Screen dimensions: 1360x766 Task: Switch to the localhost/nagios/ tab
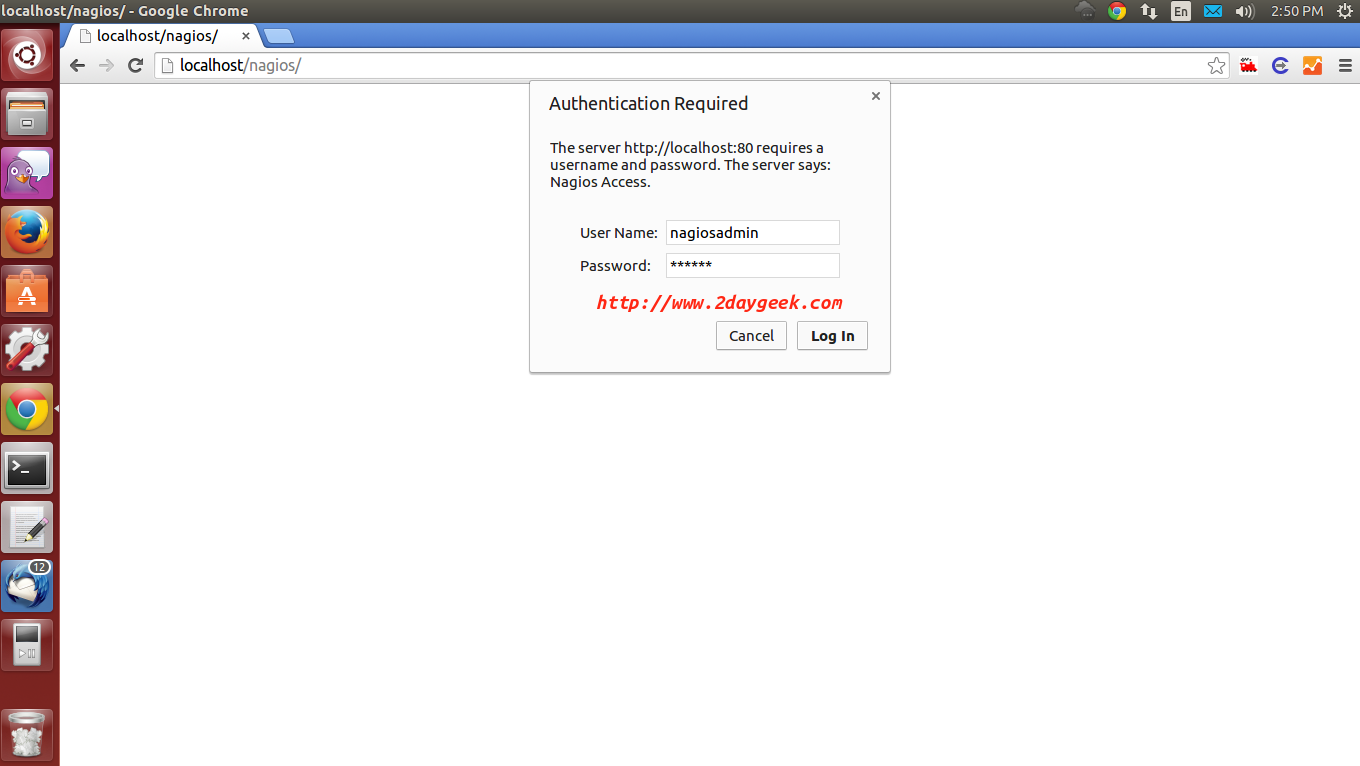pos(160,36)
